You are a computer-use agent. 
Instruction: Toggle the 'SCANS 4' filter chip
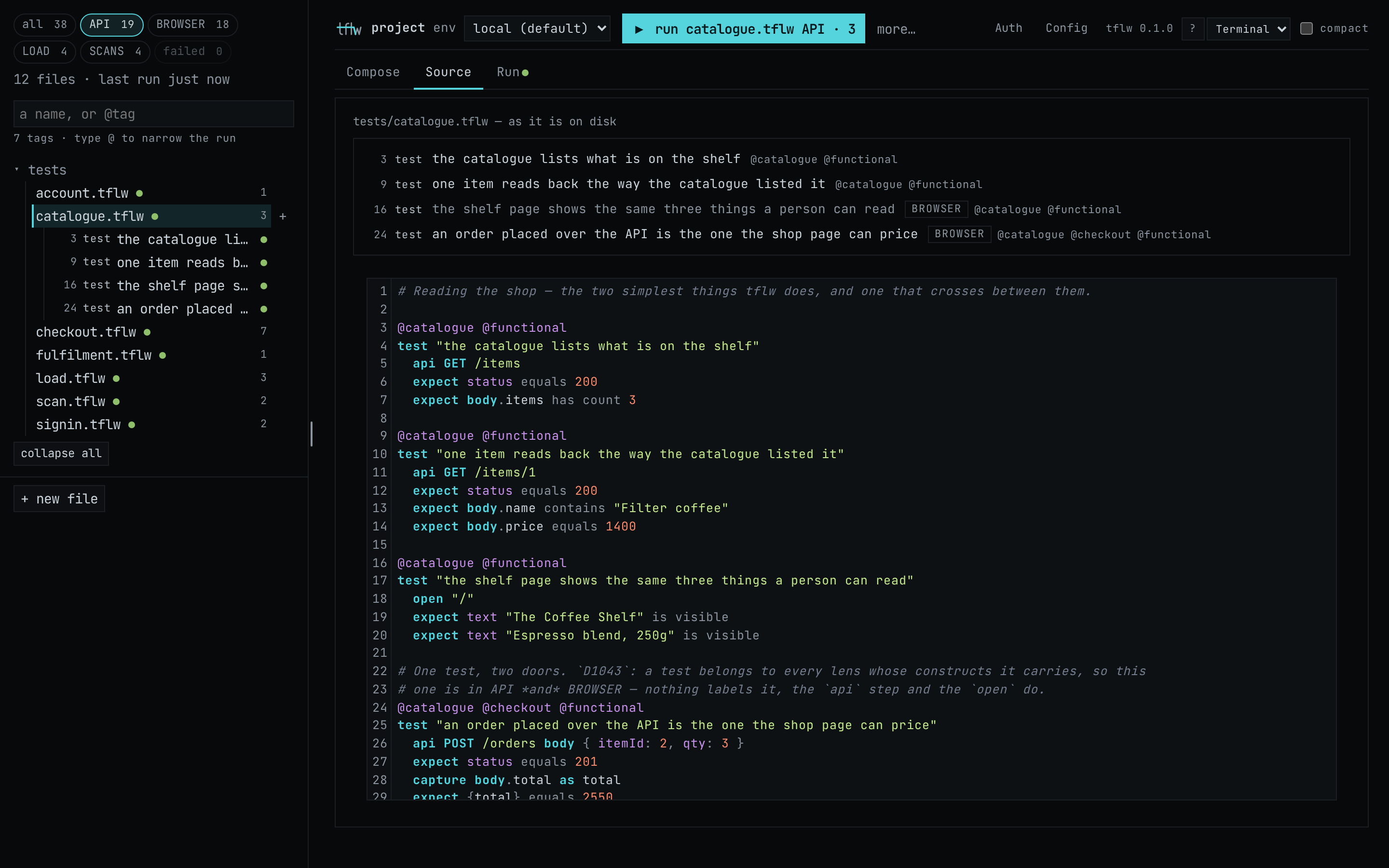click(x=115, y=52)
